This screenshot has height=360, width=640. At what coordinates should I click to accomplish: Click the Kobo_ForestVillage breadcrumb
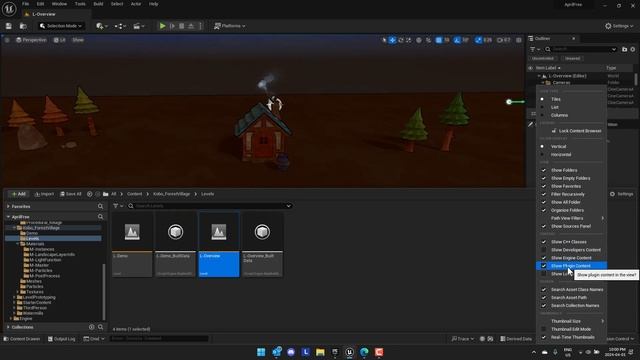[171, 194]
